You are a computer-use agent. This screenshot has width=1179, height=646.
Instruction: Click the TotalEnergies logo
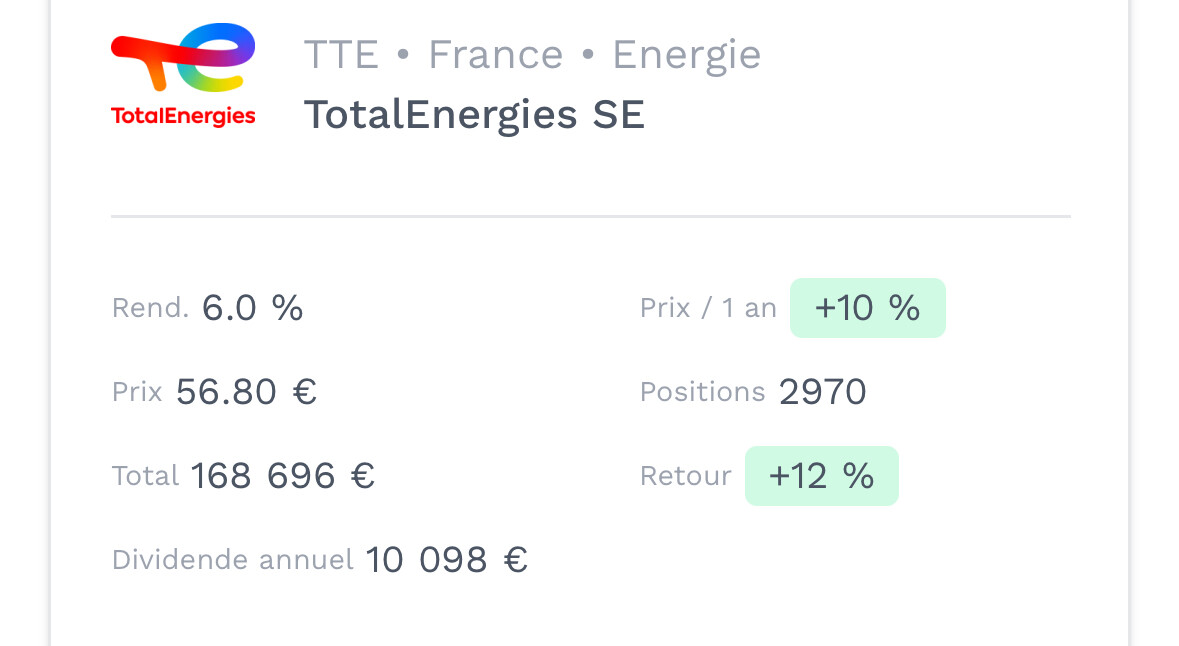click(x=183, y=75)
